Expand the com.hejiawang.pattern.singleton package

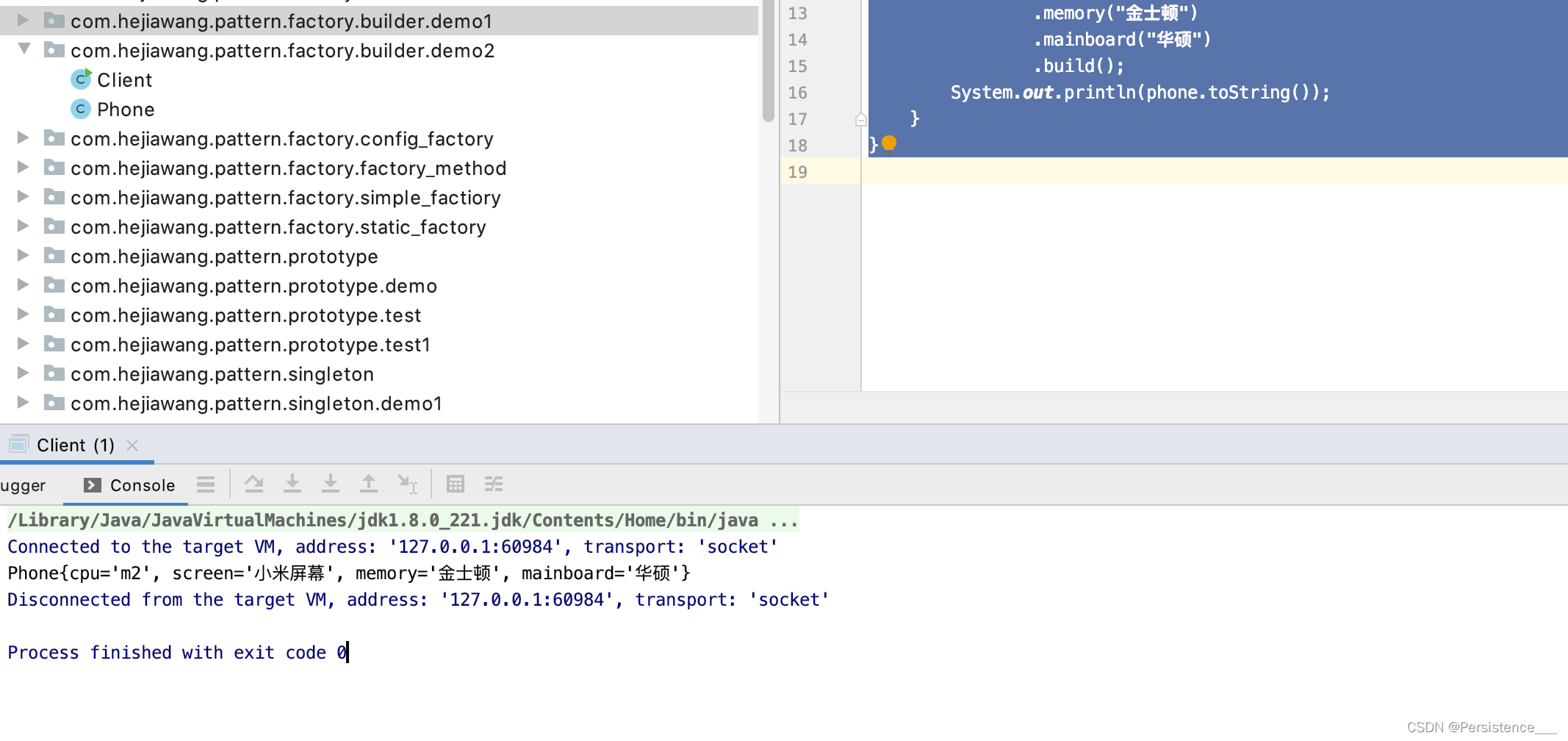[x=23, y=373]
